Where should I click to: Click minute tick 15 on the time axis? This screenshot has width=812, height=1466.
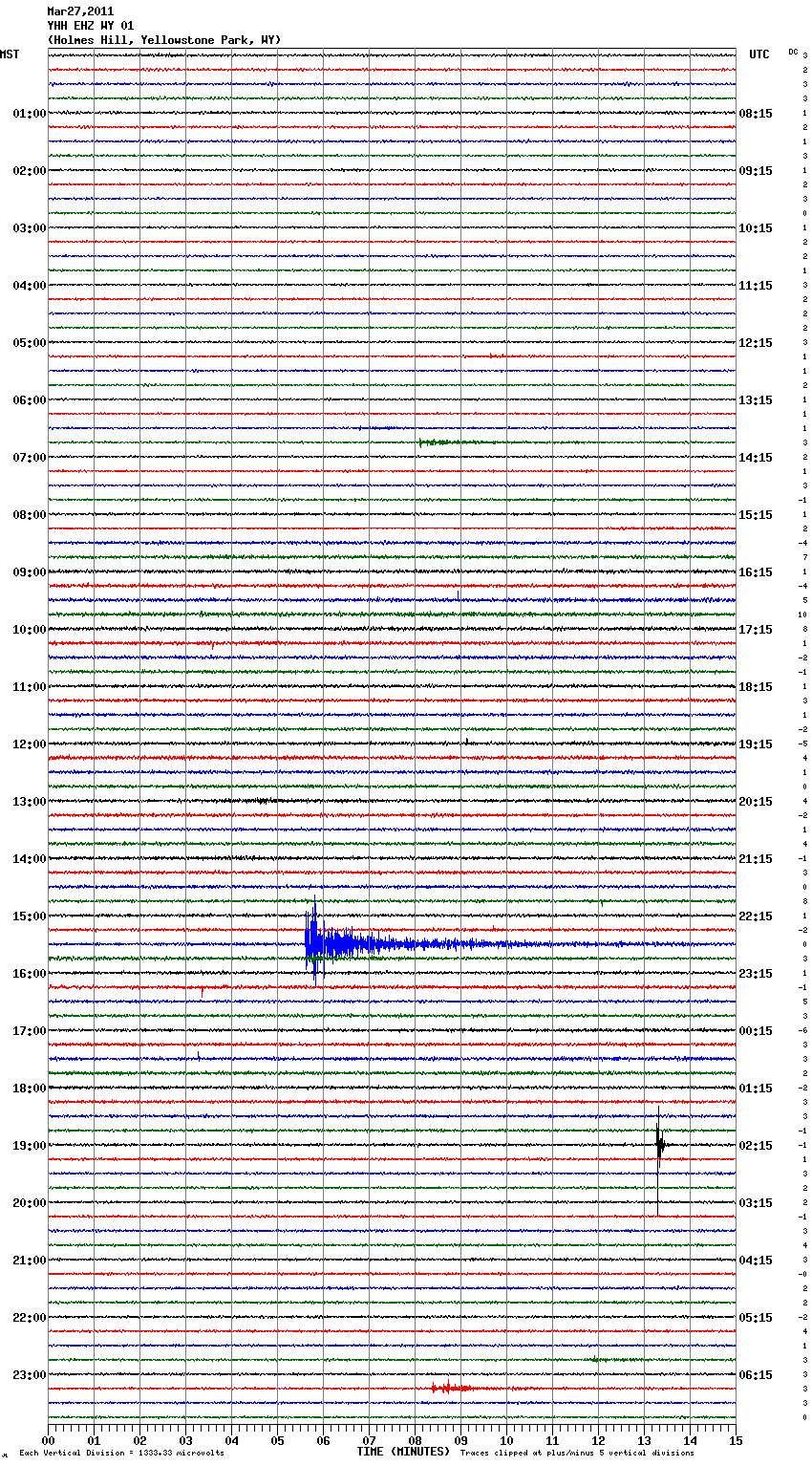pos(736,1441)
